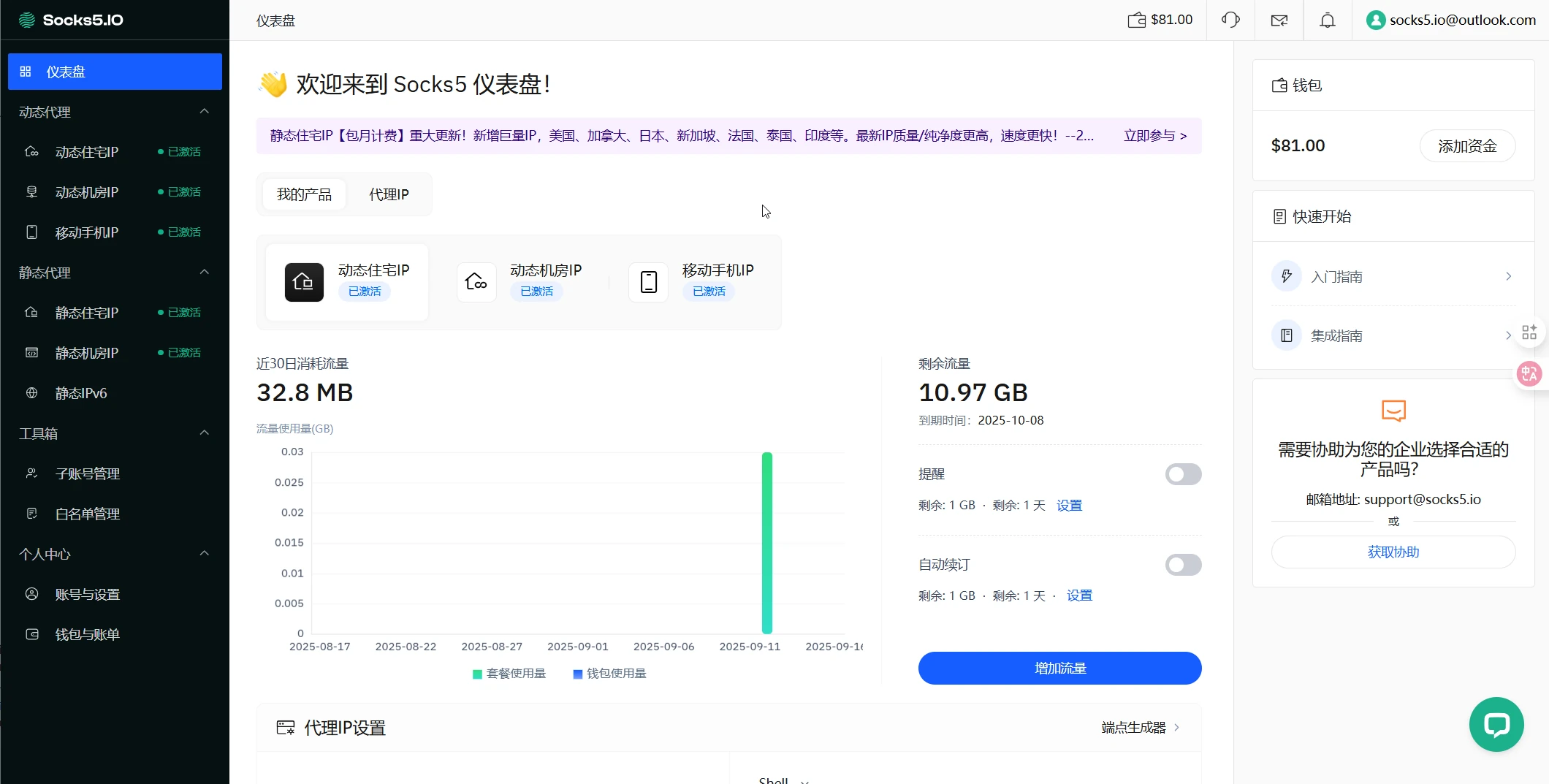This screenshot has height=784, width=1549.
Task: Click the 账号与设置 profile icon
Action: (31, 594)
